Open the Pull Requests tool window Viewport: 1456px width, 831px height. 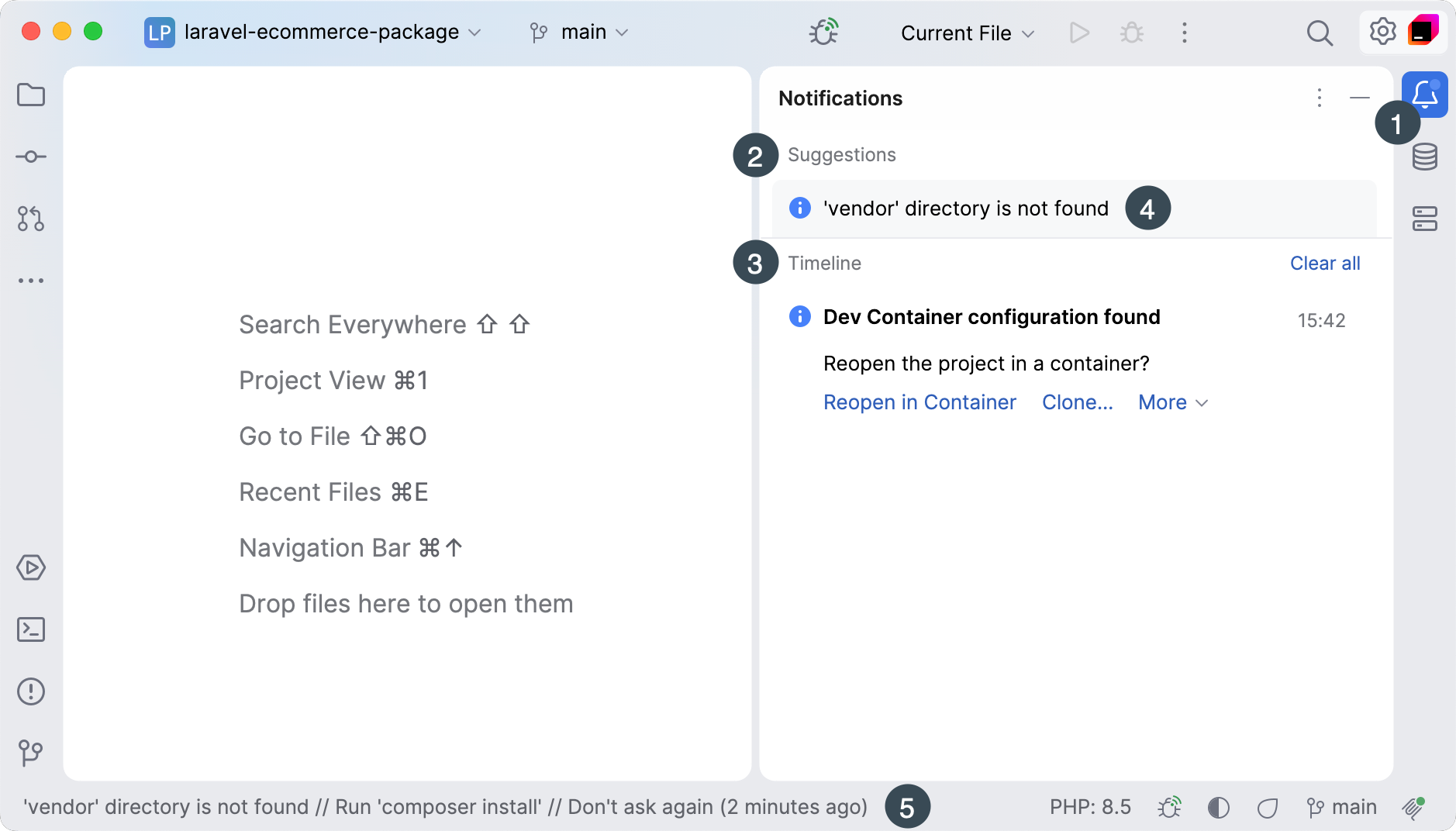(31, 219)
